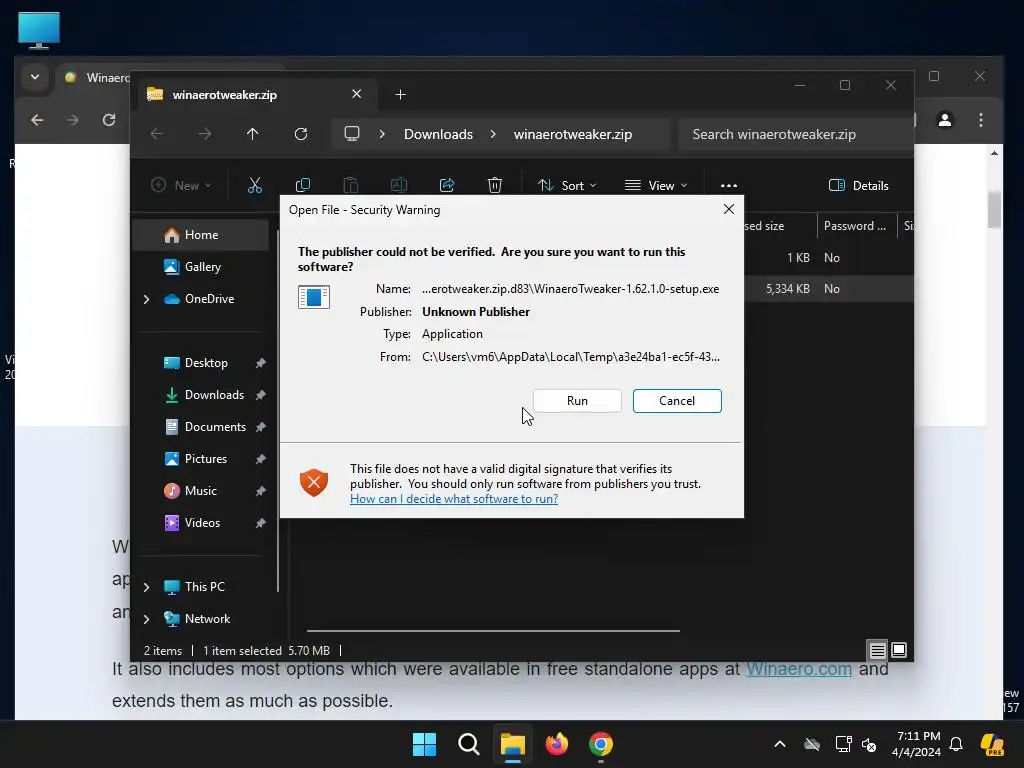Image resolution: width=1024 pixels, height=768 pixels.
Task: Add a new Explorer tab
Action: [400, 95]
